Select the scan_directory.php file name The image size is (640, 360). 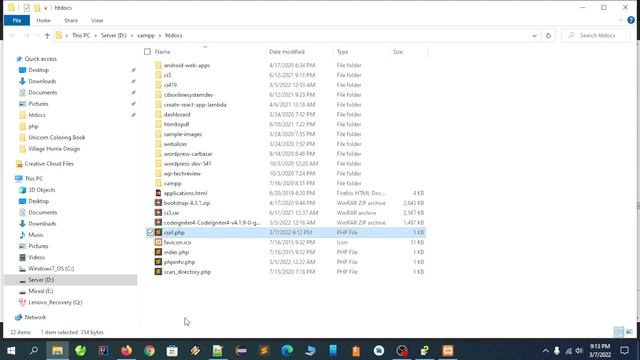[187, 272]
